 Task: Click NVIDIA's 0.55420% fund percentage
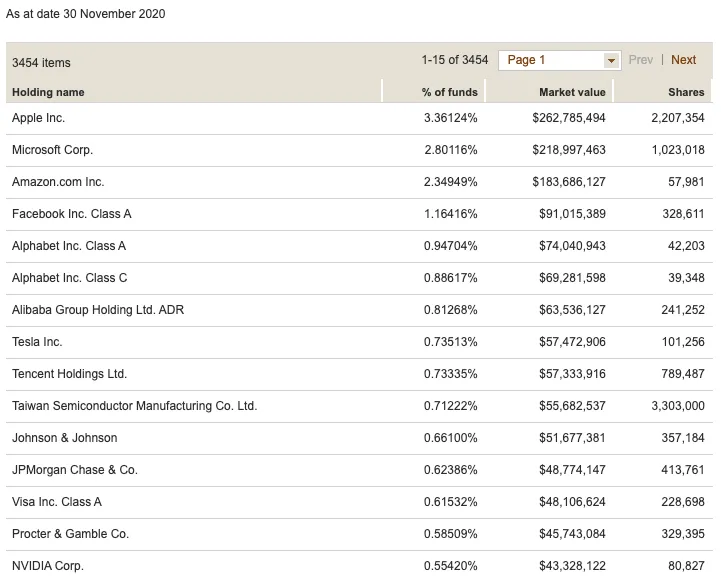451,566
